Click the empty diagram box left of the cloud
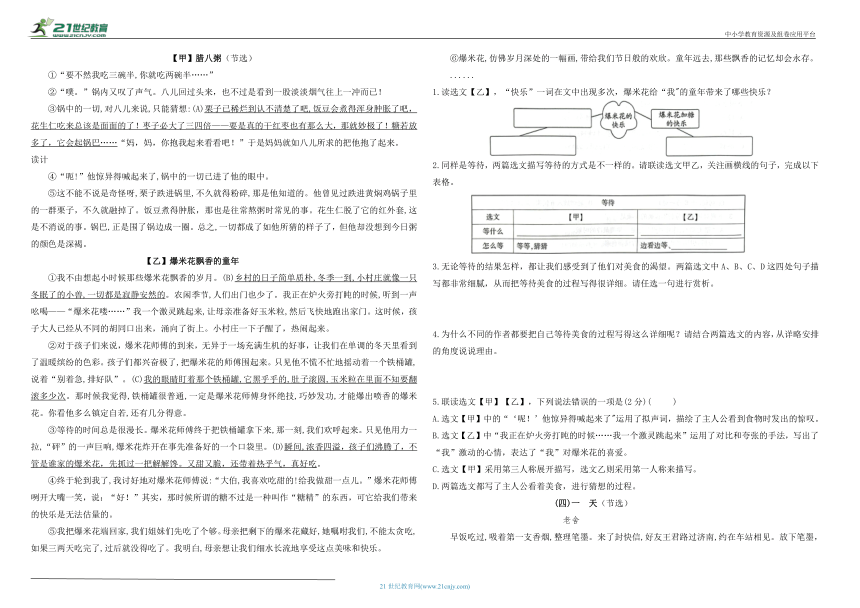Screen dimensions: 860x608 click(x=552, y=118)
